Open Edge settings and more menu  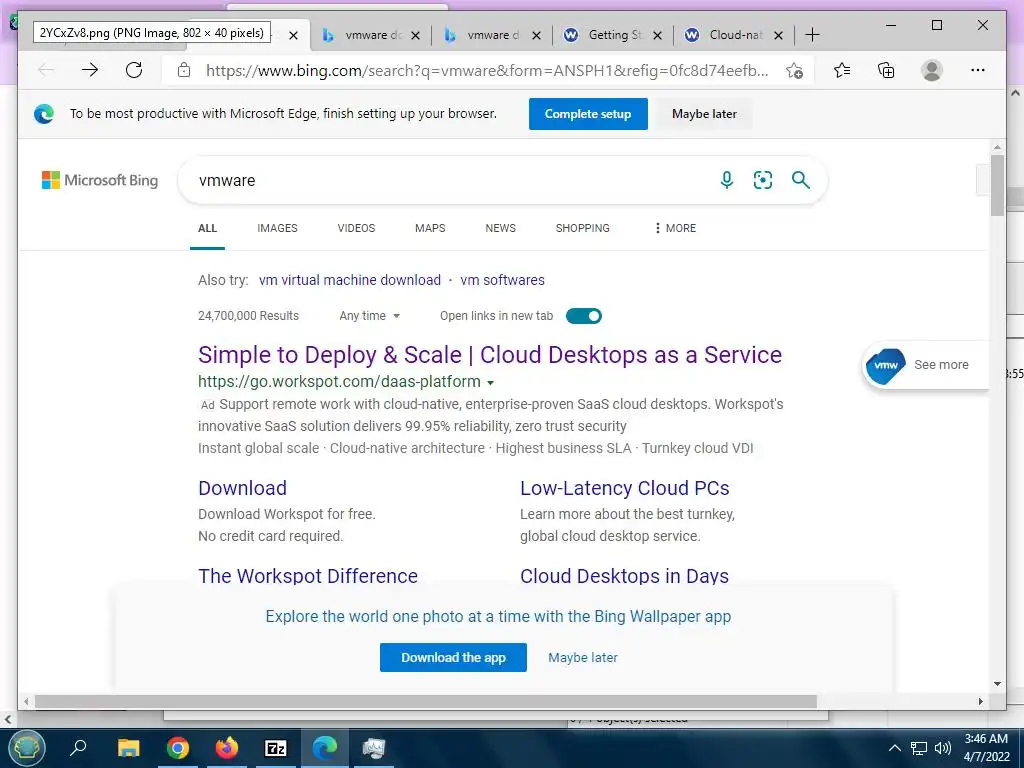click(978, 70)
